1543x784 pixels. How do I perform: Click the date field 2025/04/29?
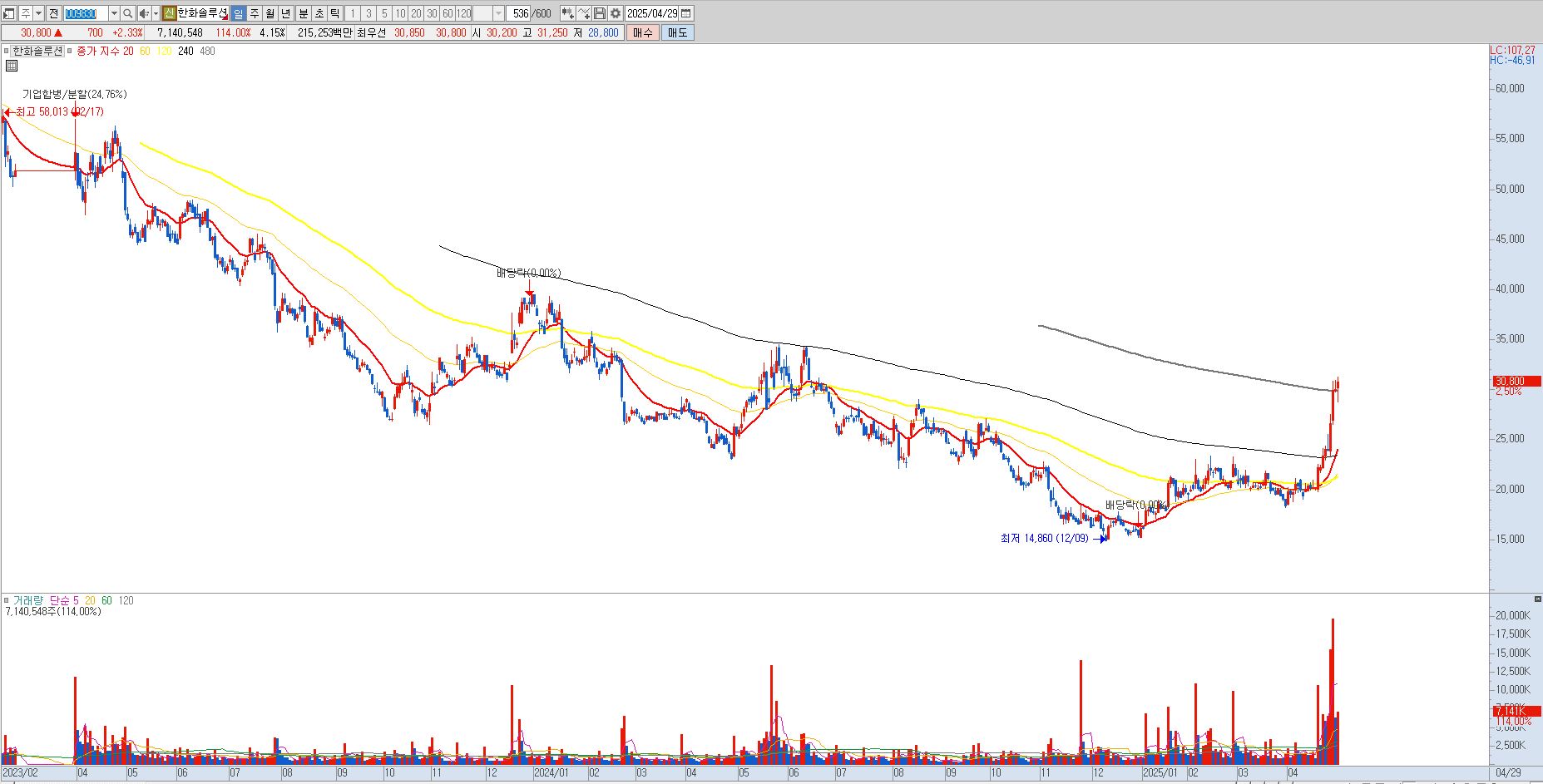(652, 13)
